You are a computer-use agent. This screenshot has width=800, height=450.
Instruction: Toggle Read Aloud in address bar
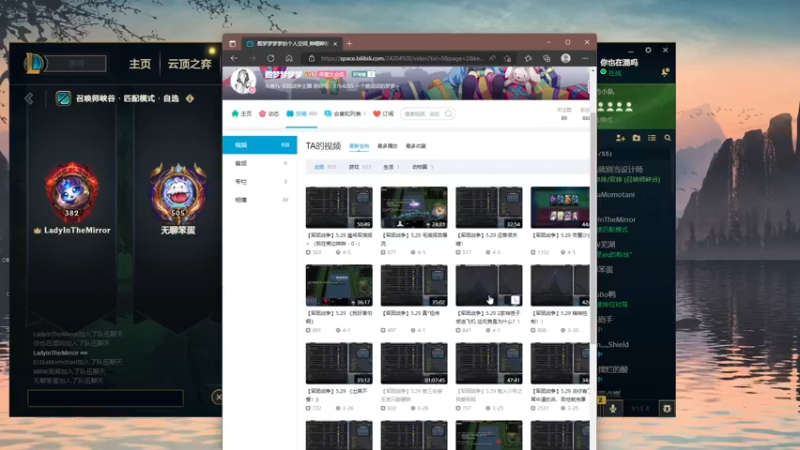coord(492,58)
